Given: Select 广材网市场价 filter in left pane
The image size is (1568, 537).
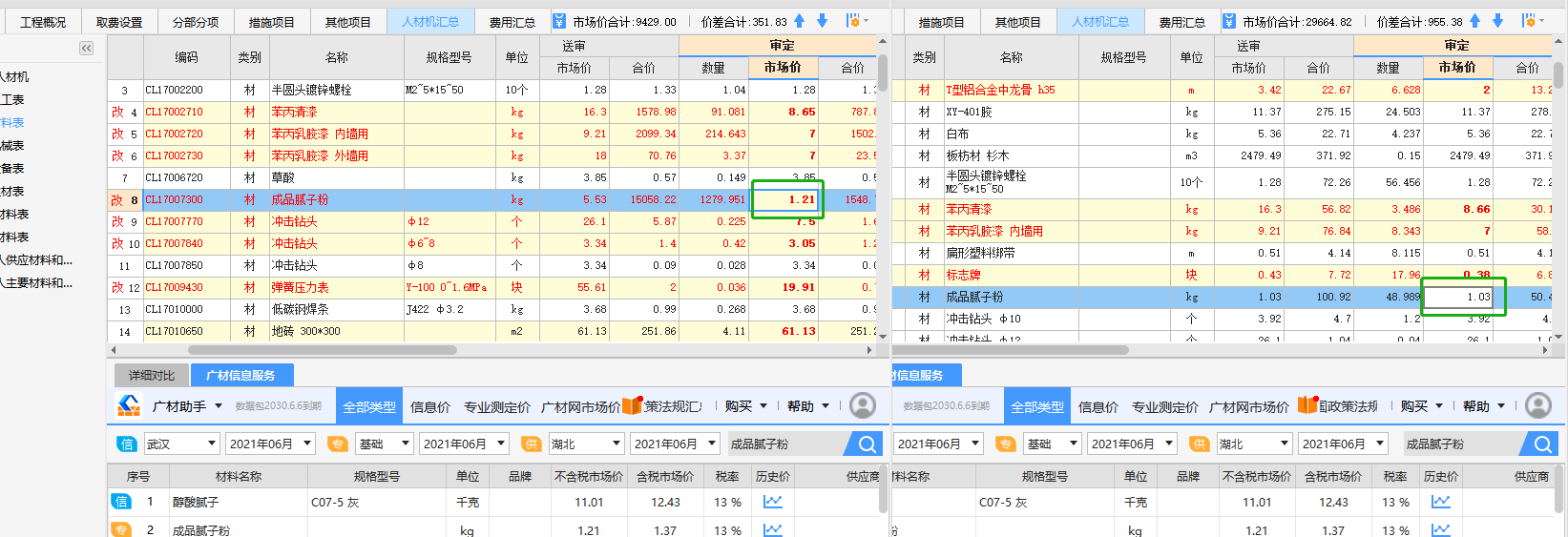Looking at the screenshot, I should click(580, 407).
